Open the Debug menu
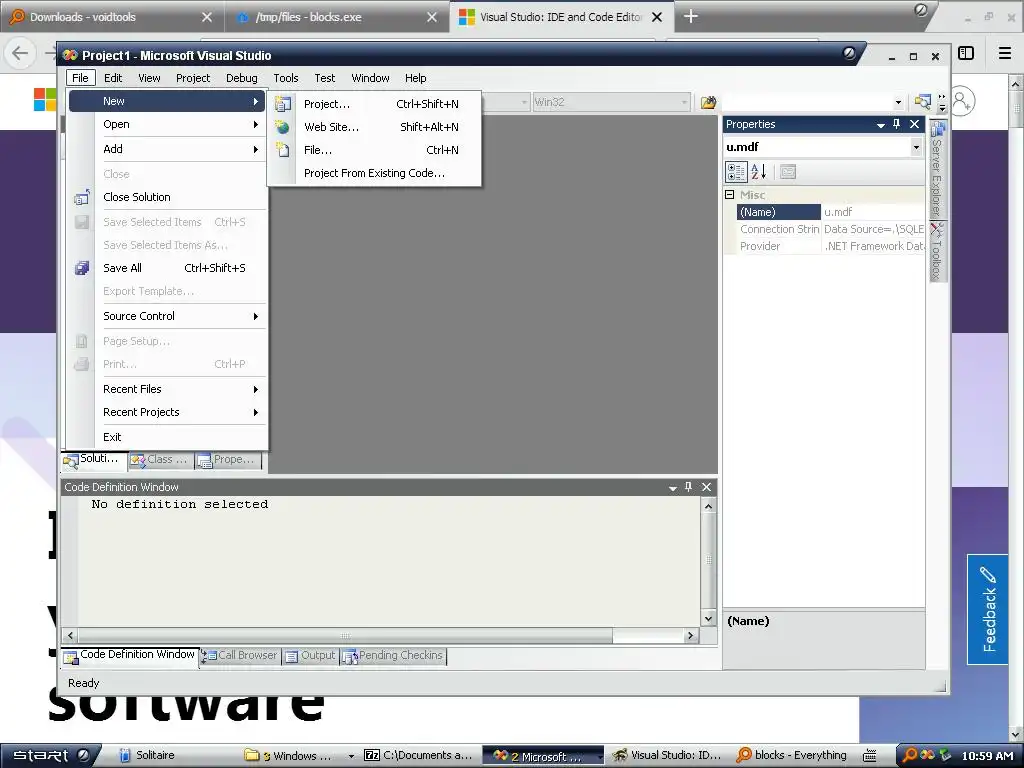 pyautogui.click(x=242, y=78)
